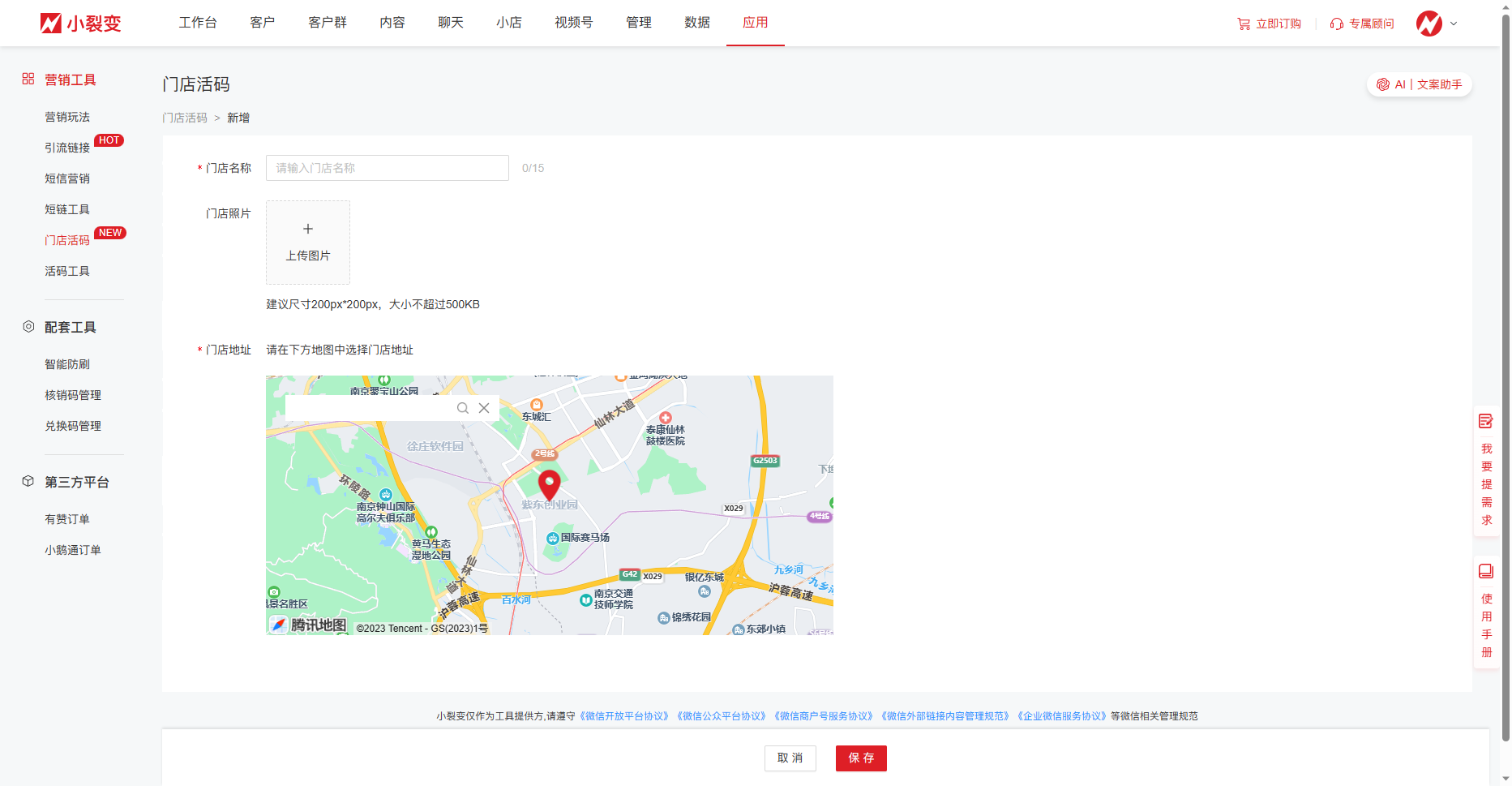The height and width of the screenshot is (786, 1512).
Task: Clear the map search with X icon
Action: pyautogui.click(x=484, y=408)
